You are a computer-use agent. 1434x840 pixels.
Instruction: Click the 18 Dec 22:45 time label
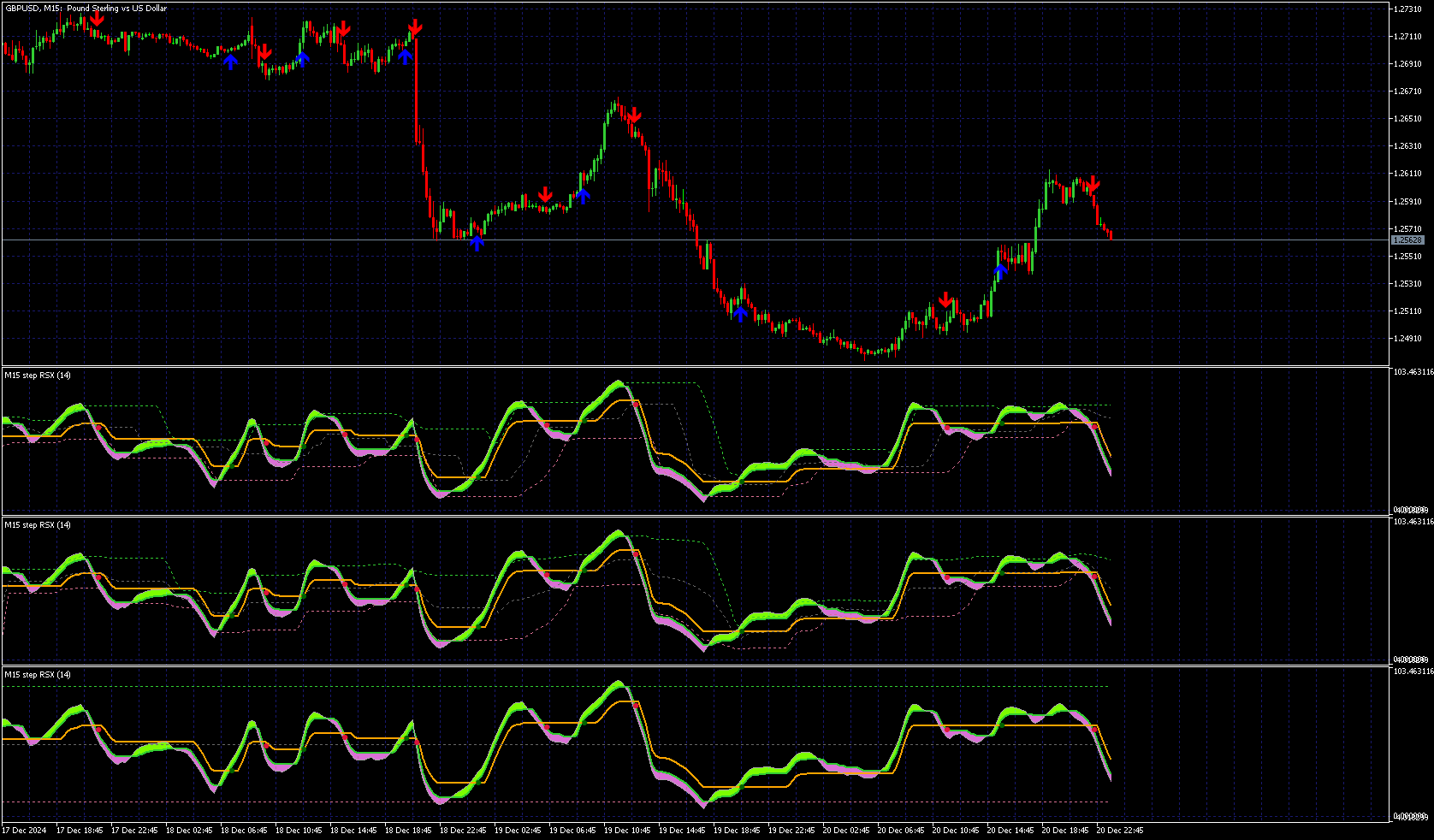point(463,830)
